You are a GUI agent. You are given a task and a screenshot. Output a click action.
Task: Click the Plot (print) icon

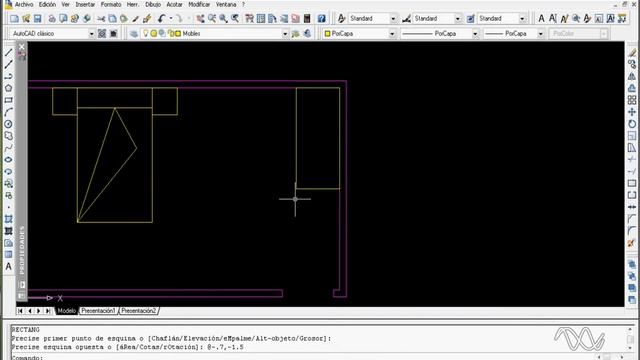click(52, 18)
